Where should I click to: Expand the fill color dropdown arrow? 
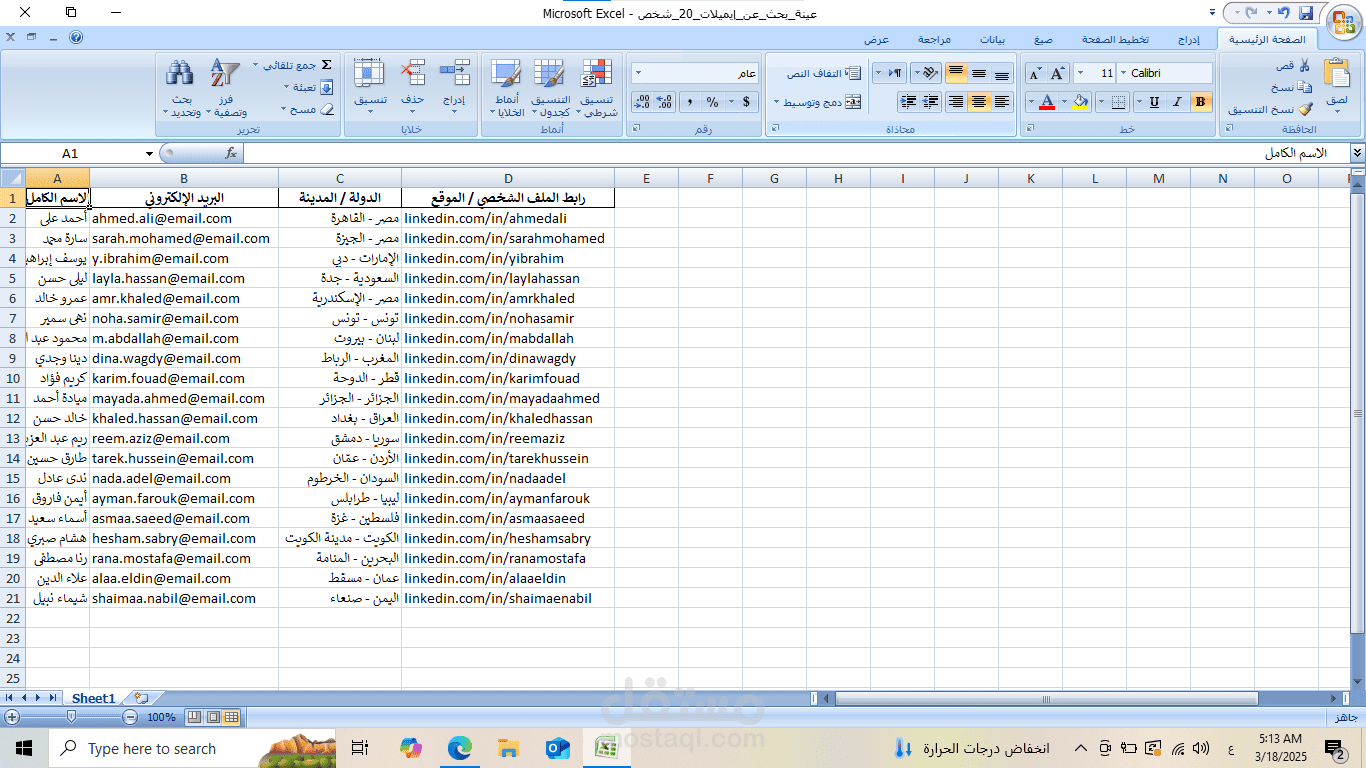[1065, 101]
